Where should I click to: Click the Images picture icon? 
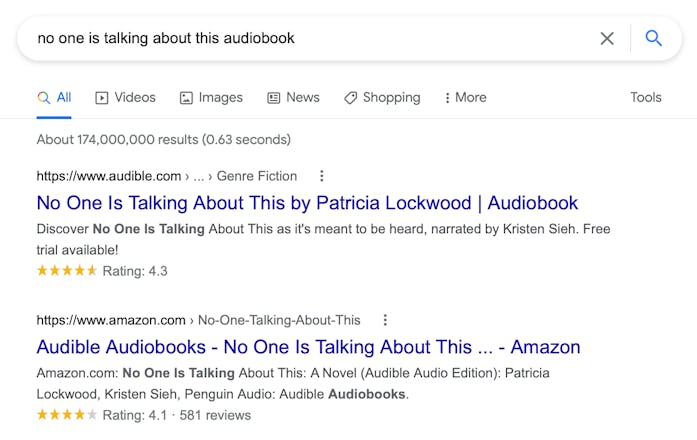click(x=186, y=98)
